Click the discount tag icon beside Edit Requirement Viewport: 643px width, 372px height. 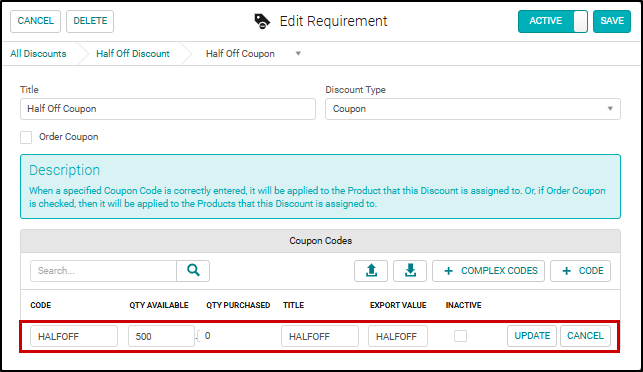point(262,21)
